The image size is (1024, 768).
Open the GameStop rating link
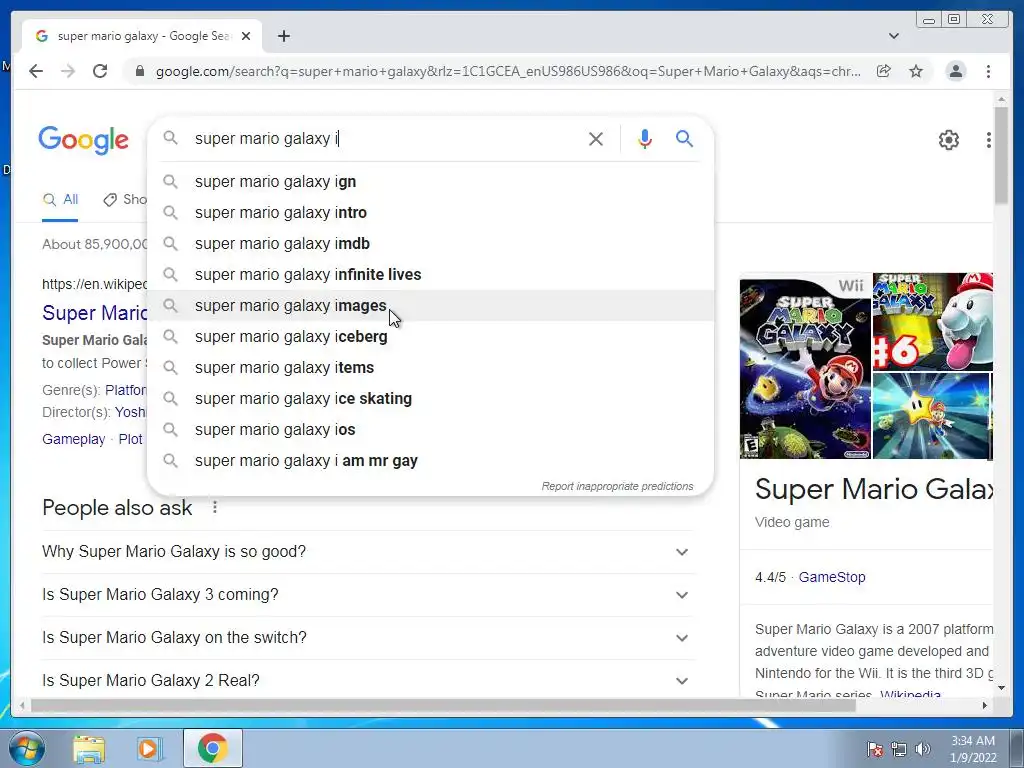click(831, 577)
